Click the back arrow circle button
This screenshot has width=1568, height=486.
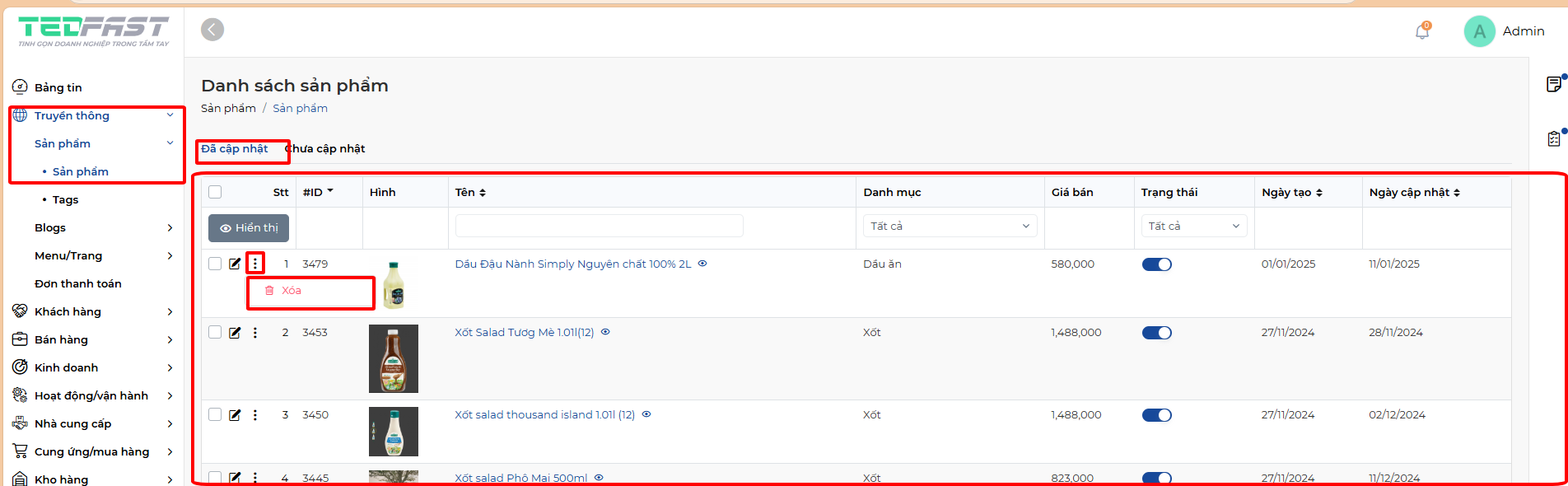tap(212, 30)
